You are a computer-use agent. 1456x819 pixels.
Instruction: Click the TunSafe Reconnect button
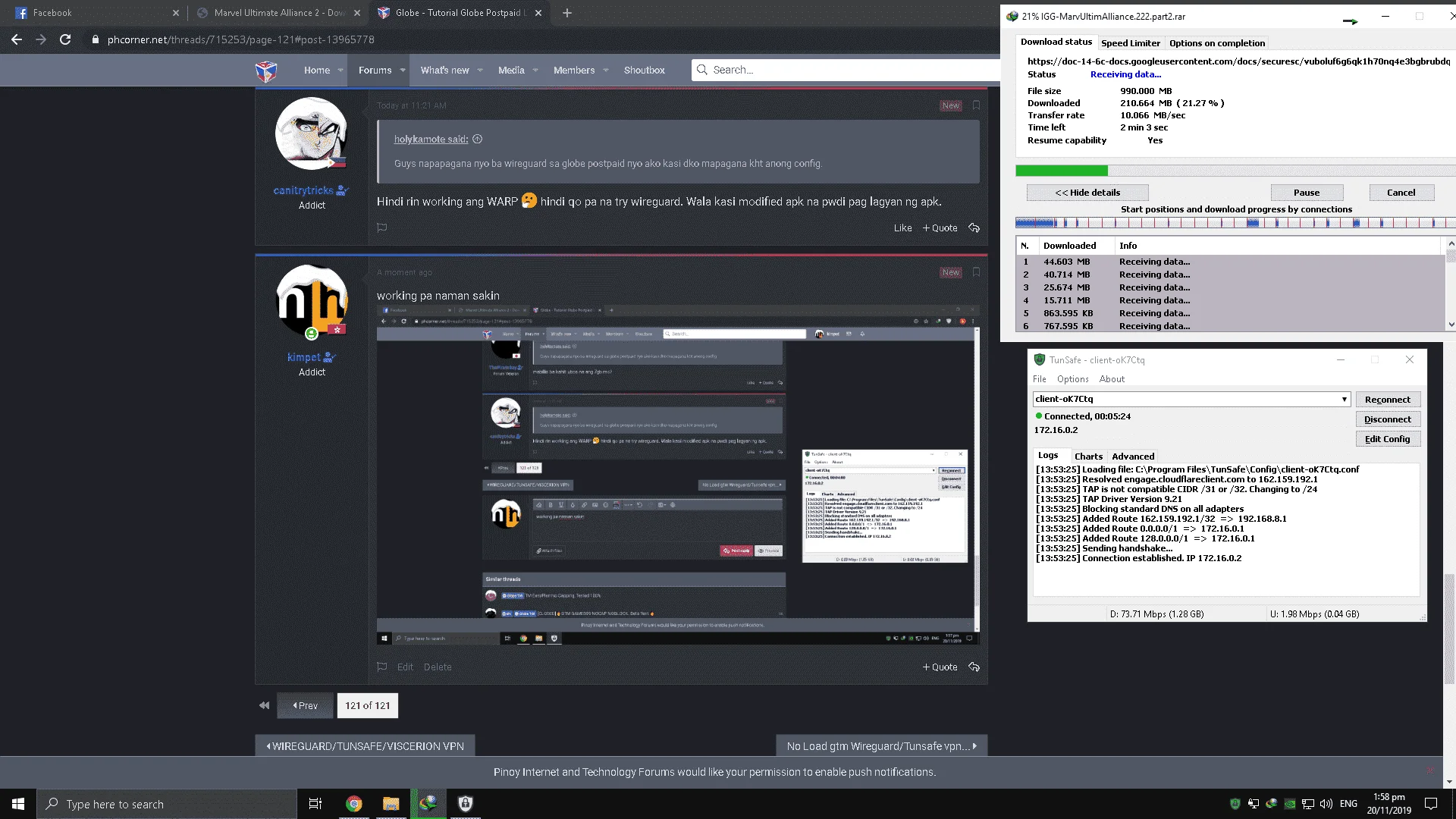(x=1388, y=400)
